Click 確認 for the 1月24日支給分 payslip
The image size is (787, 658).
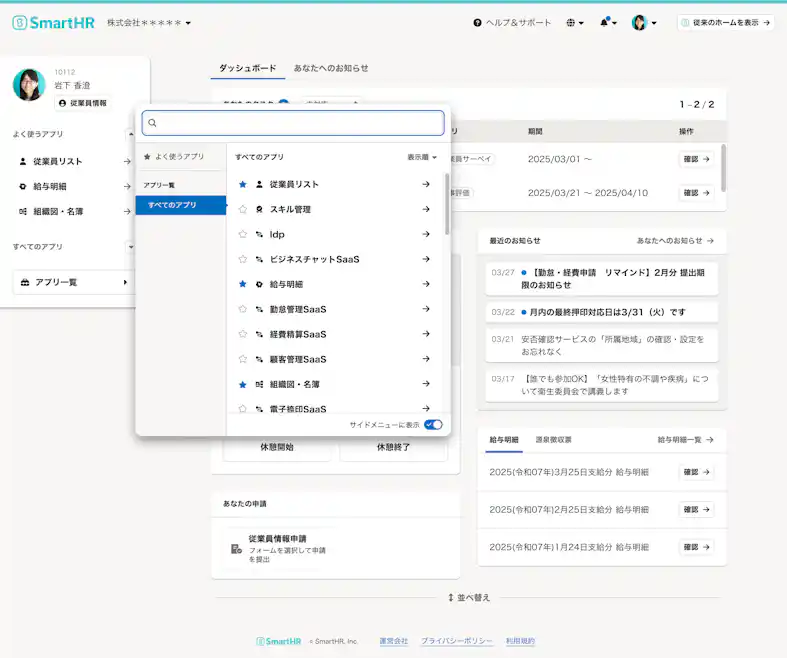tap(696, 547)
